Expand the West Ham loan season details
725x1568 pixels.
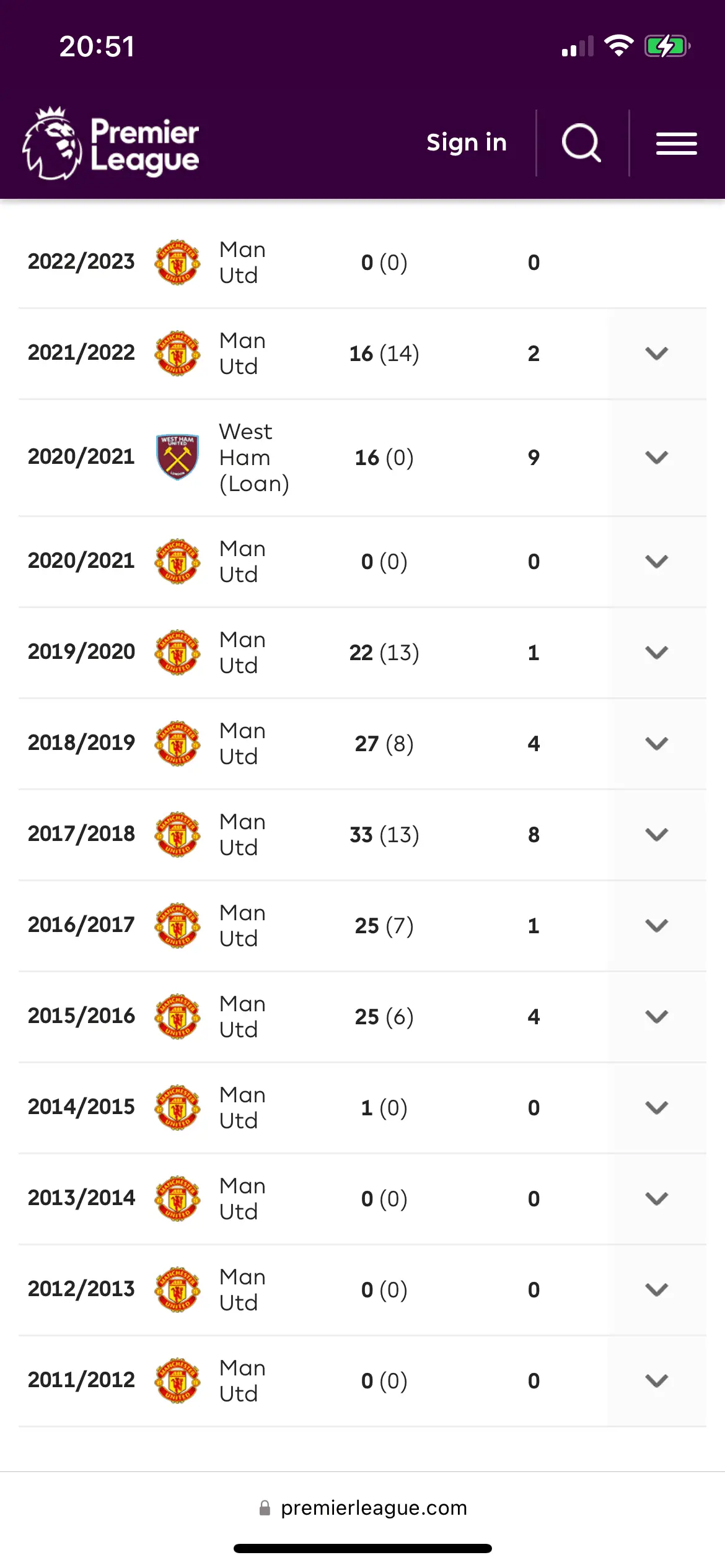[657, 457]
